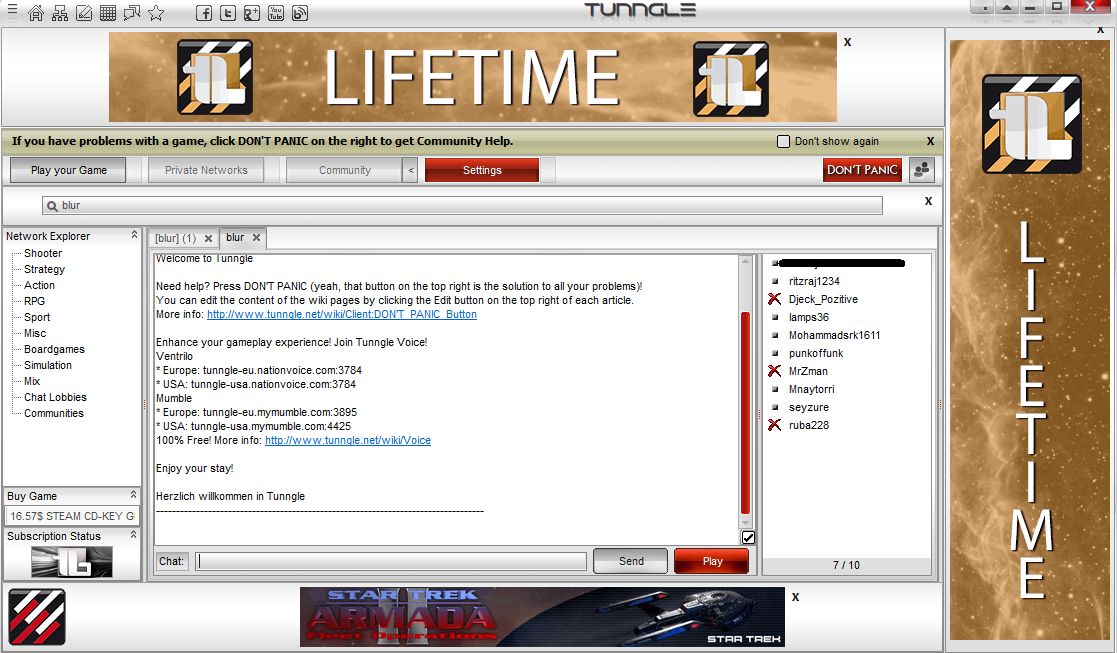This screenshot has height=653, width=1117.
Task: Click red X icon next to MrZman
Action: click(x=774, y=371)
